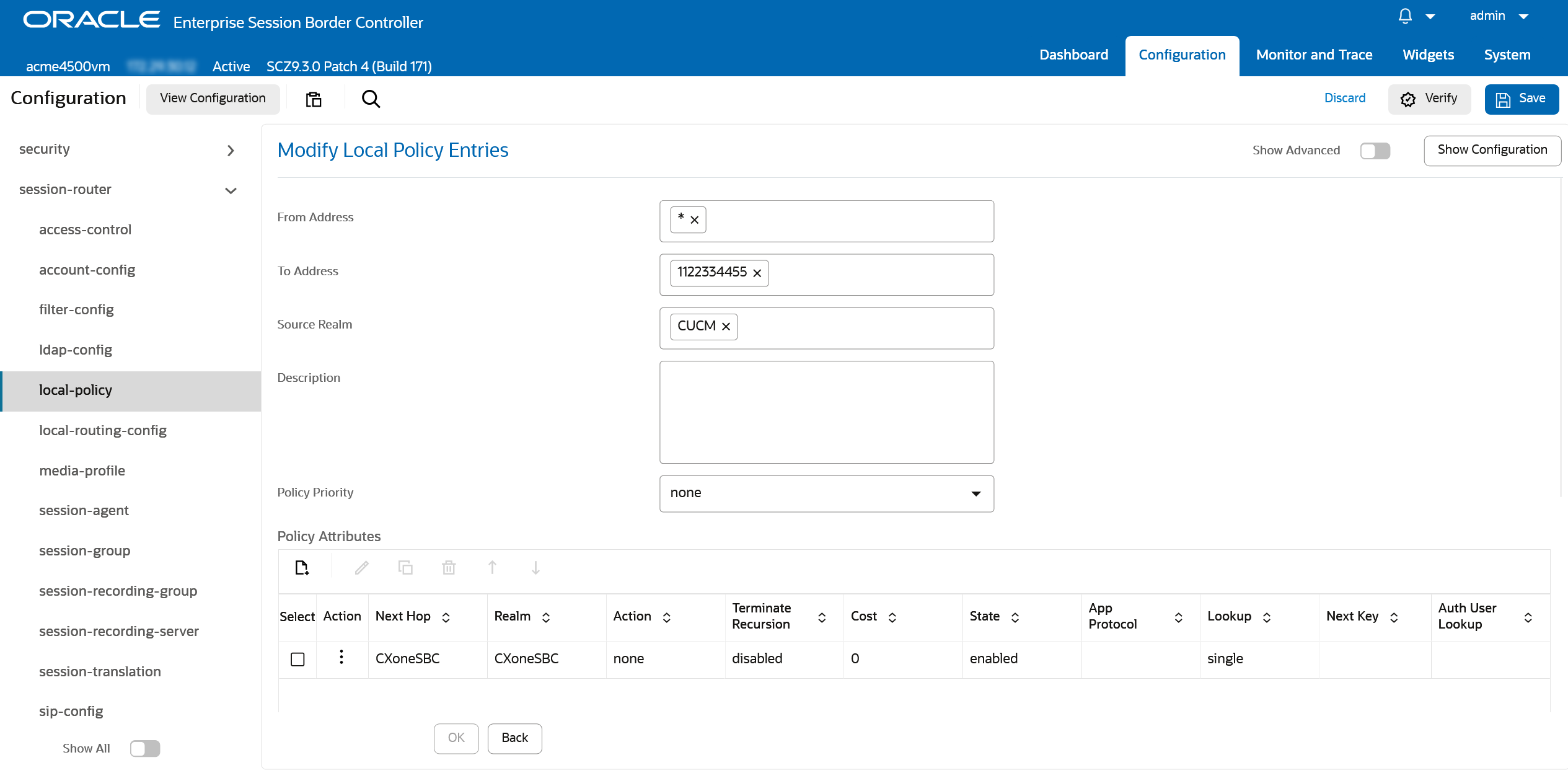This screenshot has height=773, width=1568.
Task: Select account-config in the sidebar
Action: click(x=87, y=270)
